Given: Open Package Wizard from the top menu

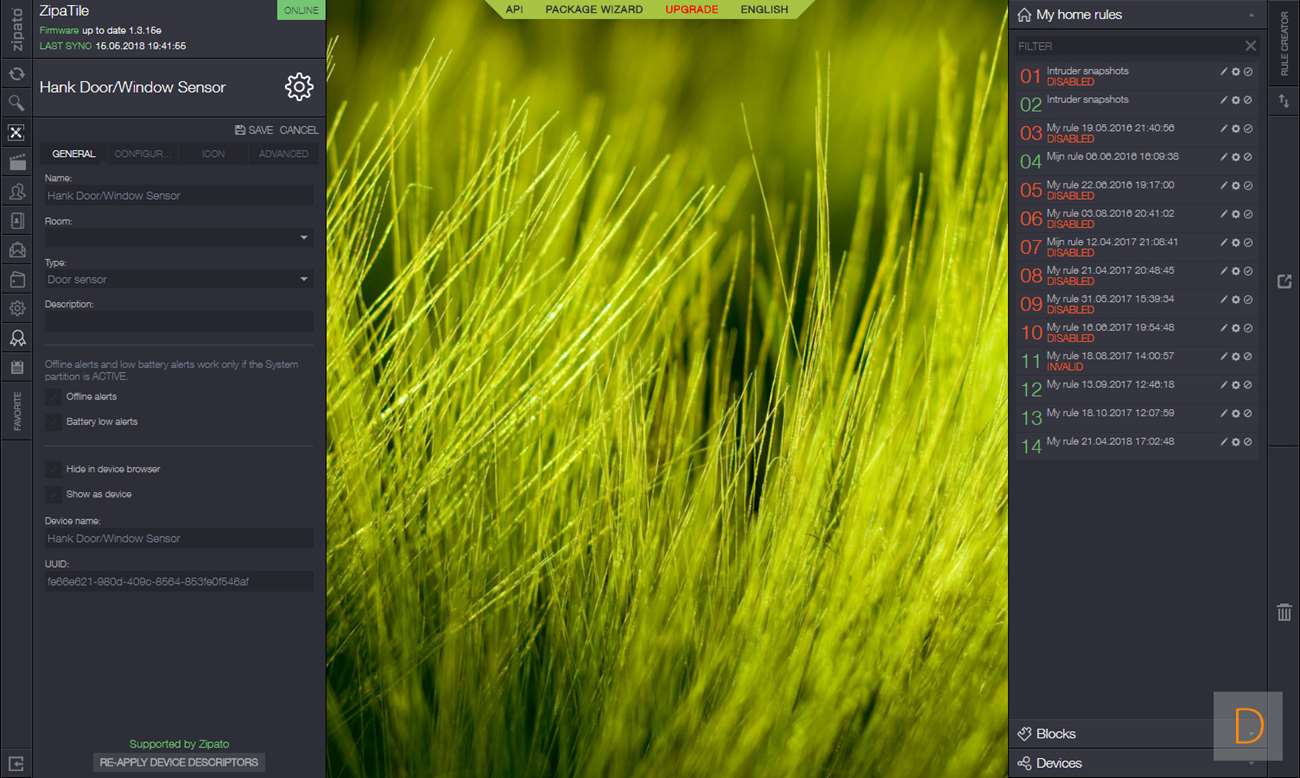Looking at the screenshot, I should point(595,10).
